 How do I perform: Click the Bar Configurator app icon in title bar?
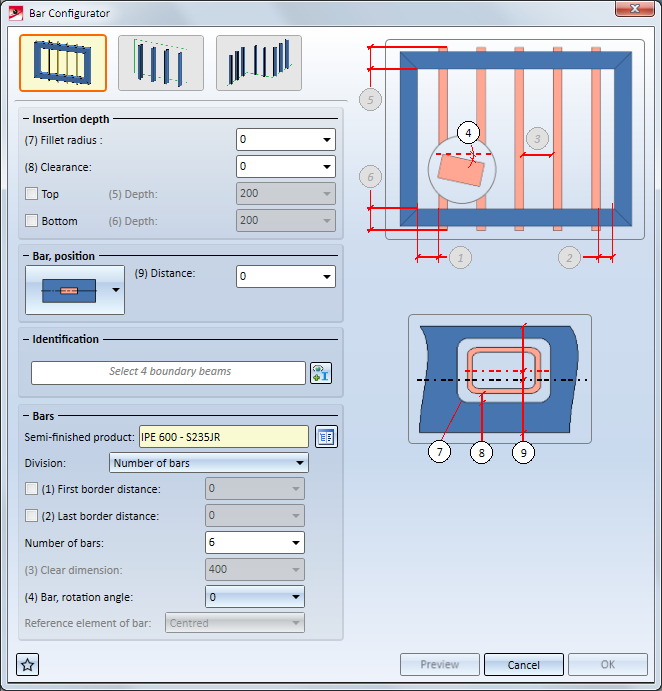(16, 13)
